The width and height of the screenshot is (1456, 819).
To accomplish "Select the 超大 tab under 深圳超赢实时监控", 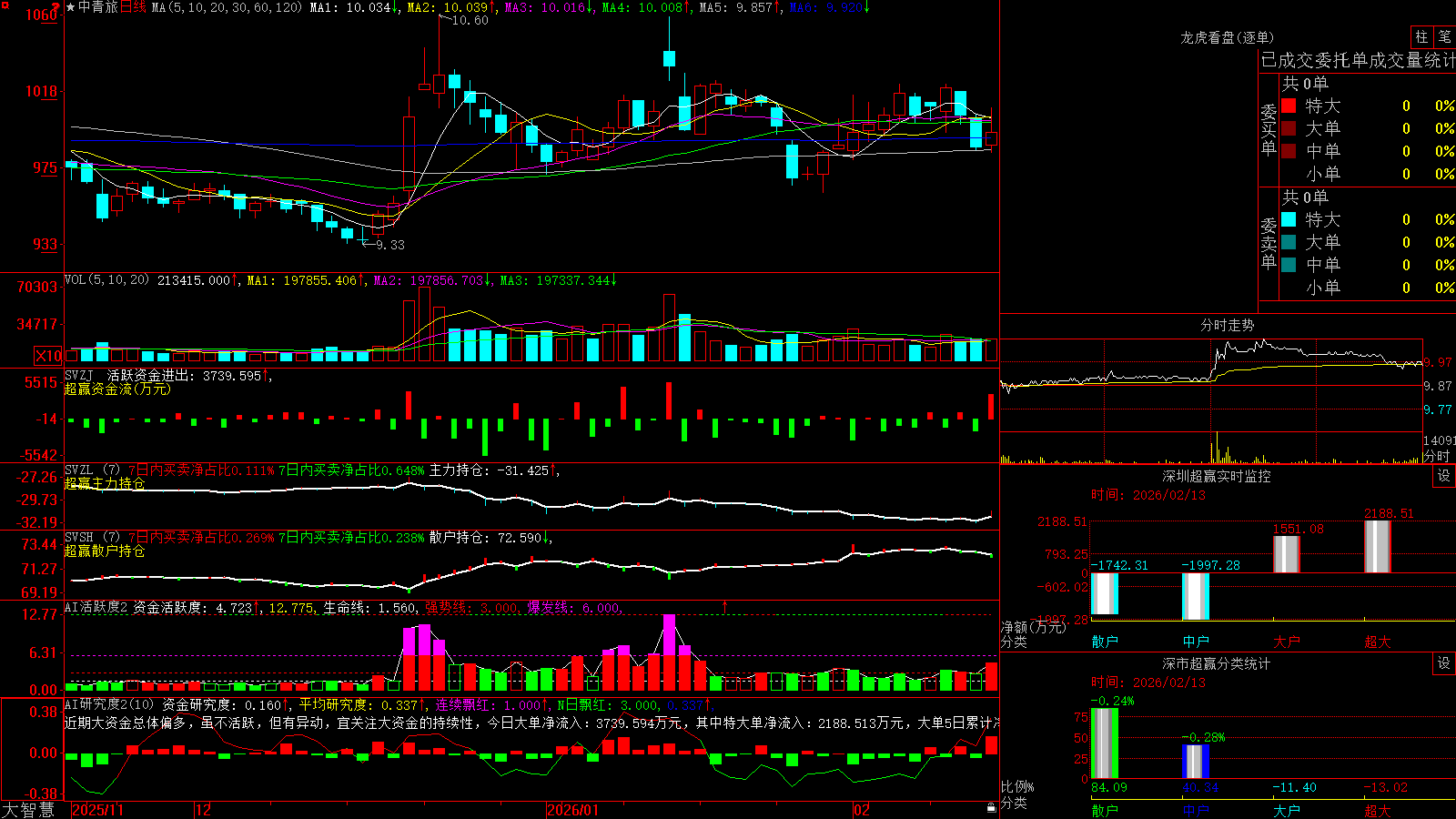I will coord(1378,642).
